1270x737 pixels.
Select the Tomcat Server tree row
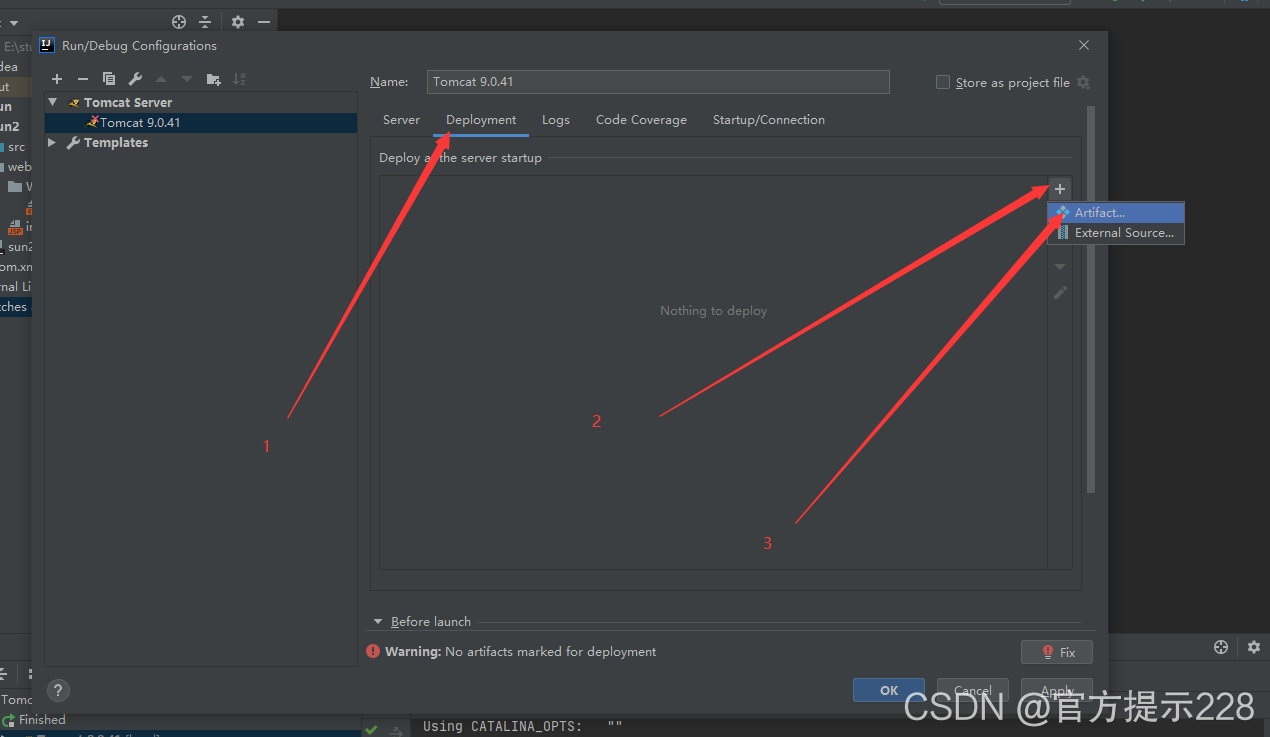pos(201,102)
